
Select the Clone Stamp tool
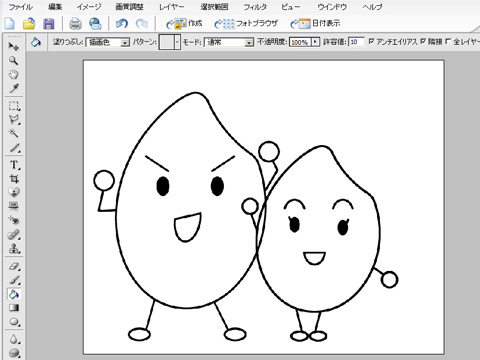(13, 249)
